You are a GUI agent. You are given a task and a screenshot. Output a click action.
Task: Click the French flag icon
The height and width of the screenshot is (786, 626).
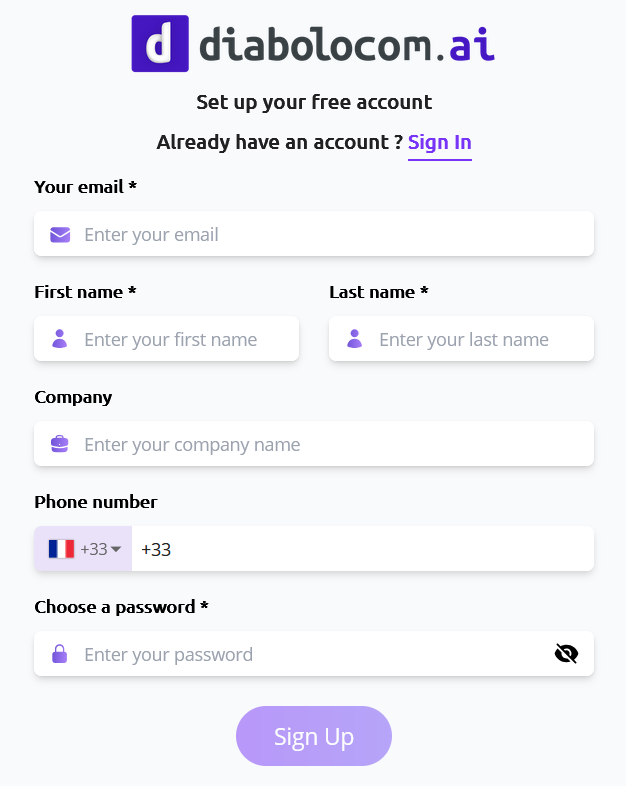pos(61,549)
